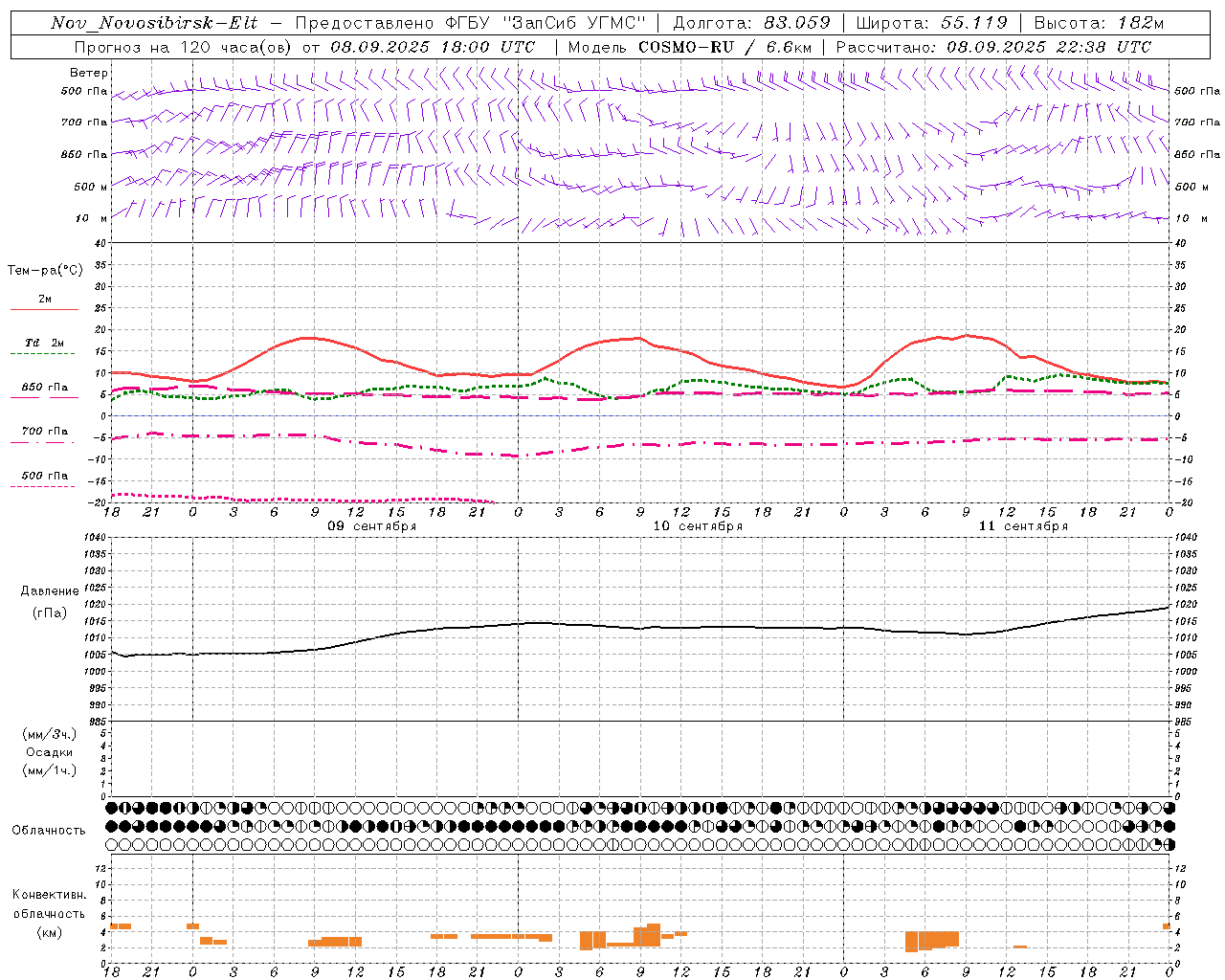Select the Долгота: 83.059 value

click(751, 23)
